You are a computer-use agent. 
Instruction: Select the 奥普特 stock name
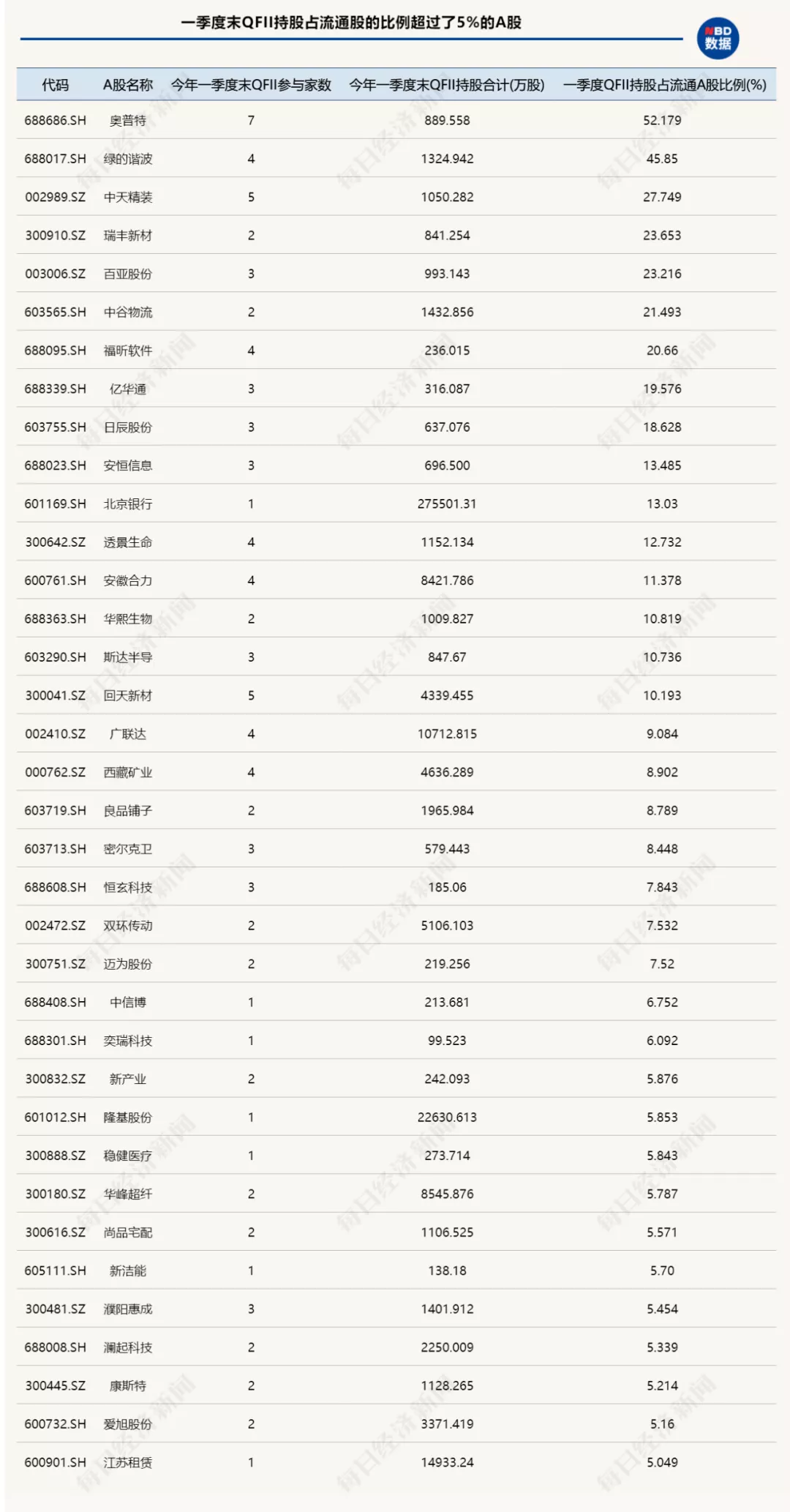pyautogui.click(x=128, y=121)
